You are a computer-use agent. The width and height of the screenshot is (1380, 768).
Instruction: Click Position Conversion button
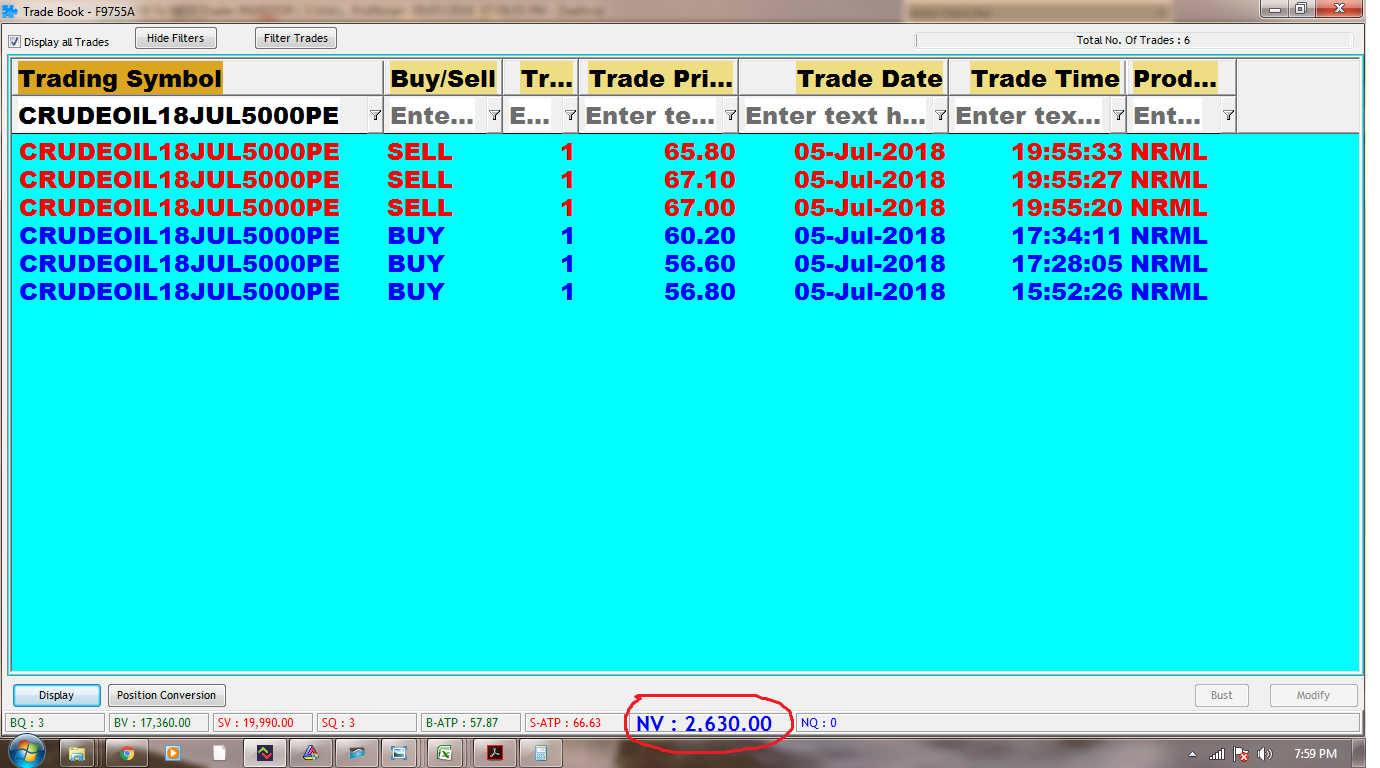click(166, 695)
